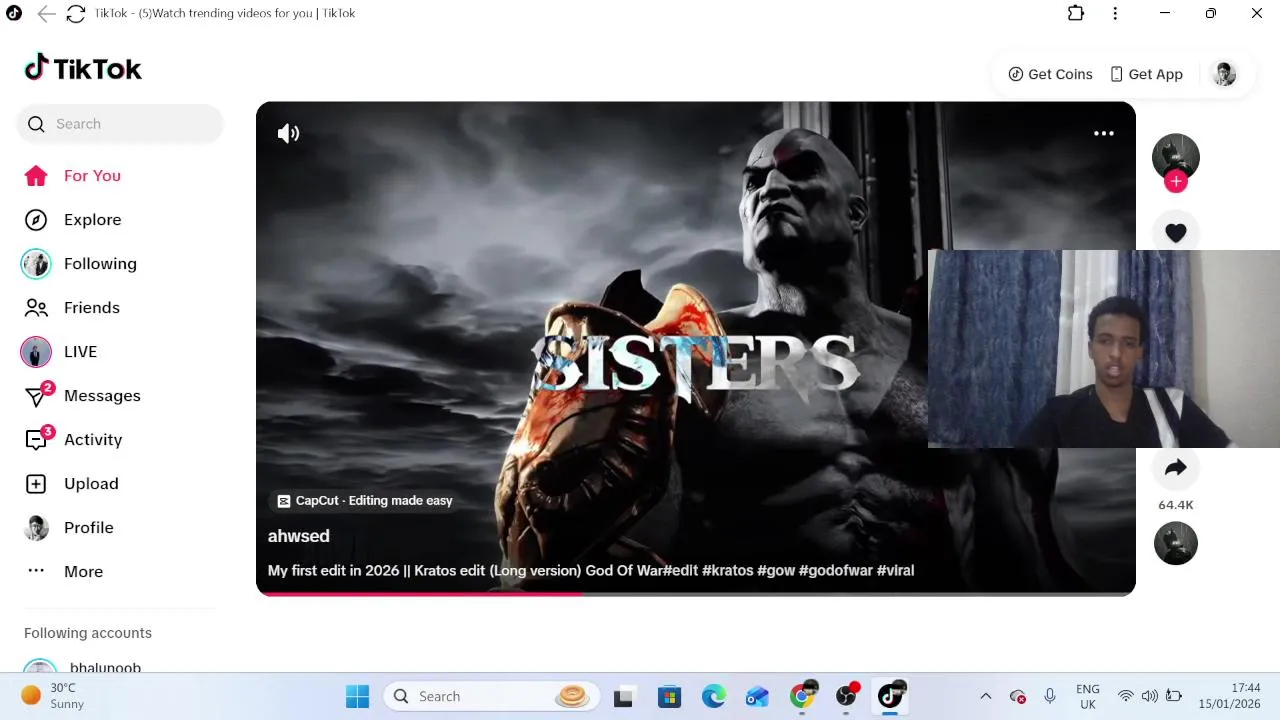Click the 64.4K share count

click(x=1176, y=505)
